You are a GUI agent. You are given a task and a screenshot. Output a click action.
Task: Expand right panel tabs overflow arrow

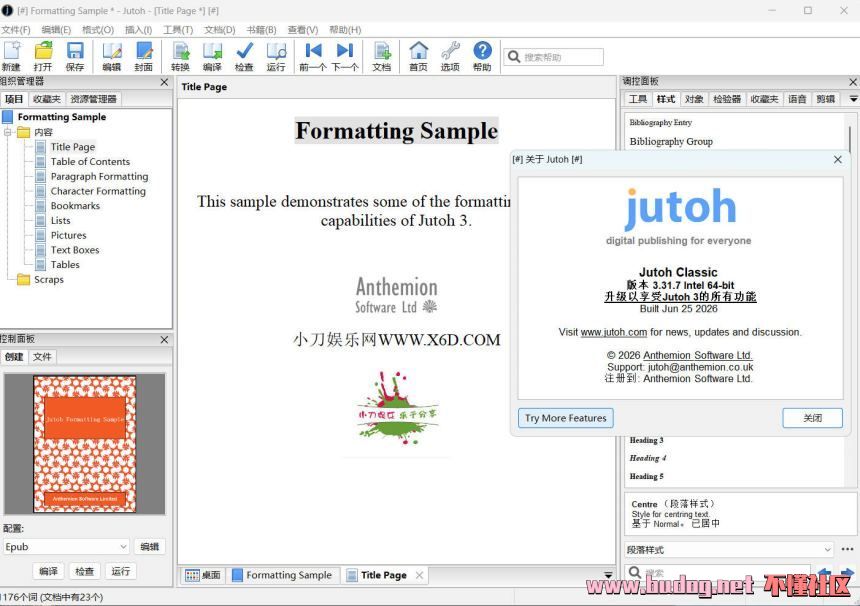[x=853, y=99]
